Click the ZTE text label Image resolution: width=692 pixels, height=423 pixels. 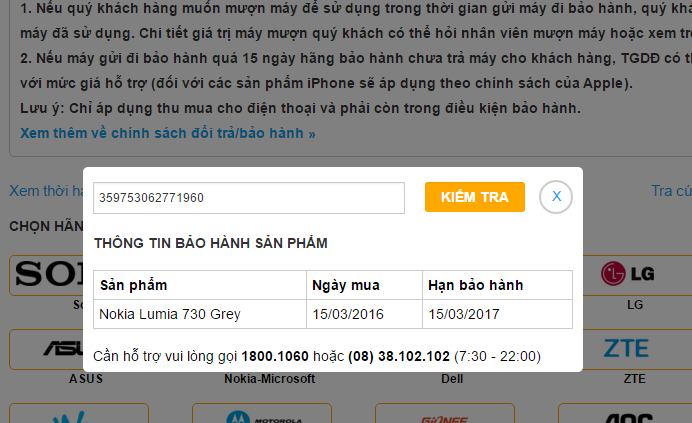click(x=635, y=379)
